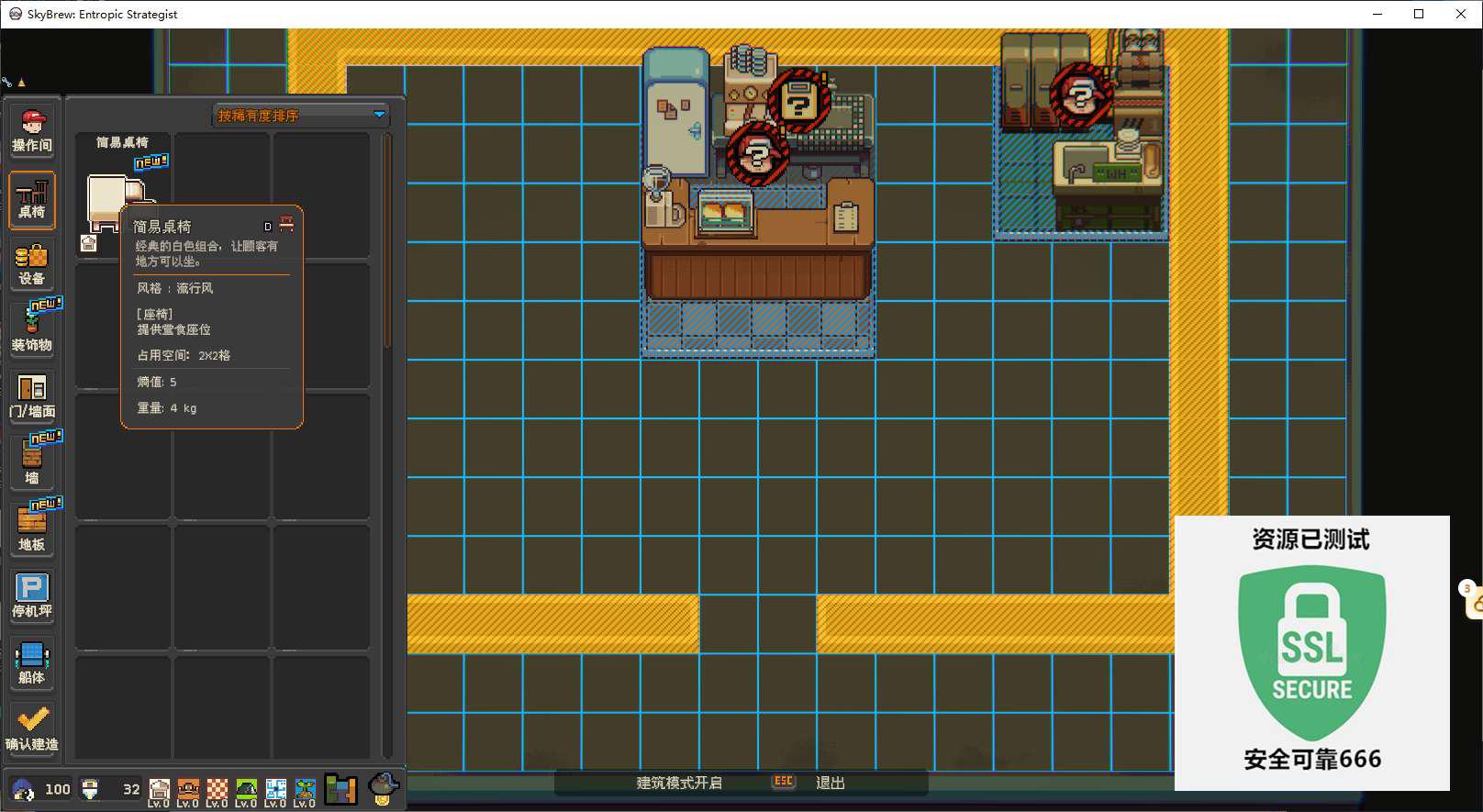Switch to the 设备 equipment category
1483x812 pixels.
[32, 264]
